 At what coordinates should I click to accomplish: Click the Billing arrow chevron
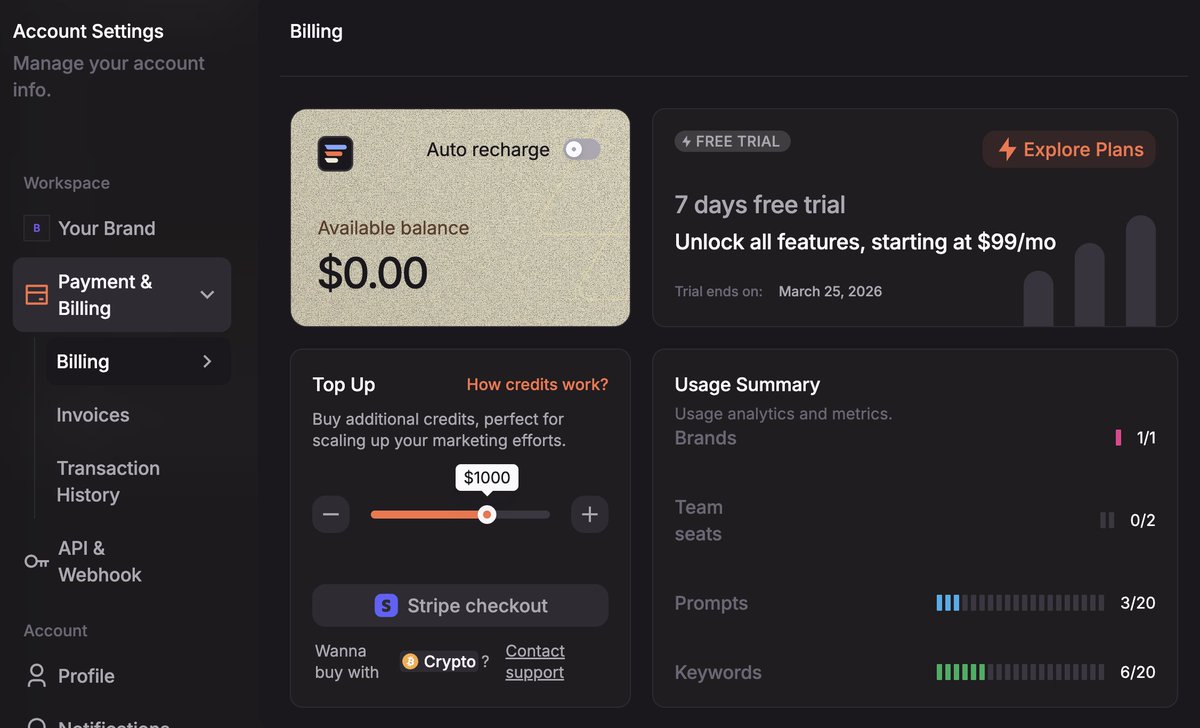pos(207,362)
